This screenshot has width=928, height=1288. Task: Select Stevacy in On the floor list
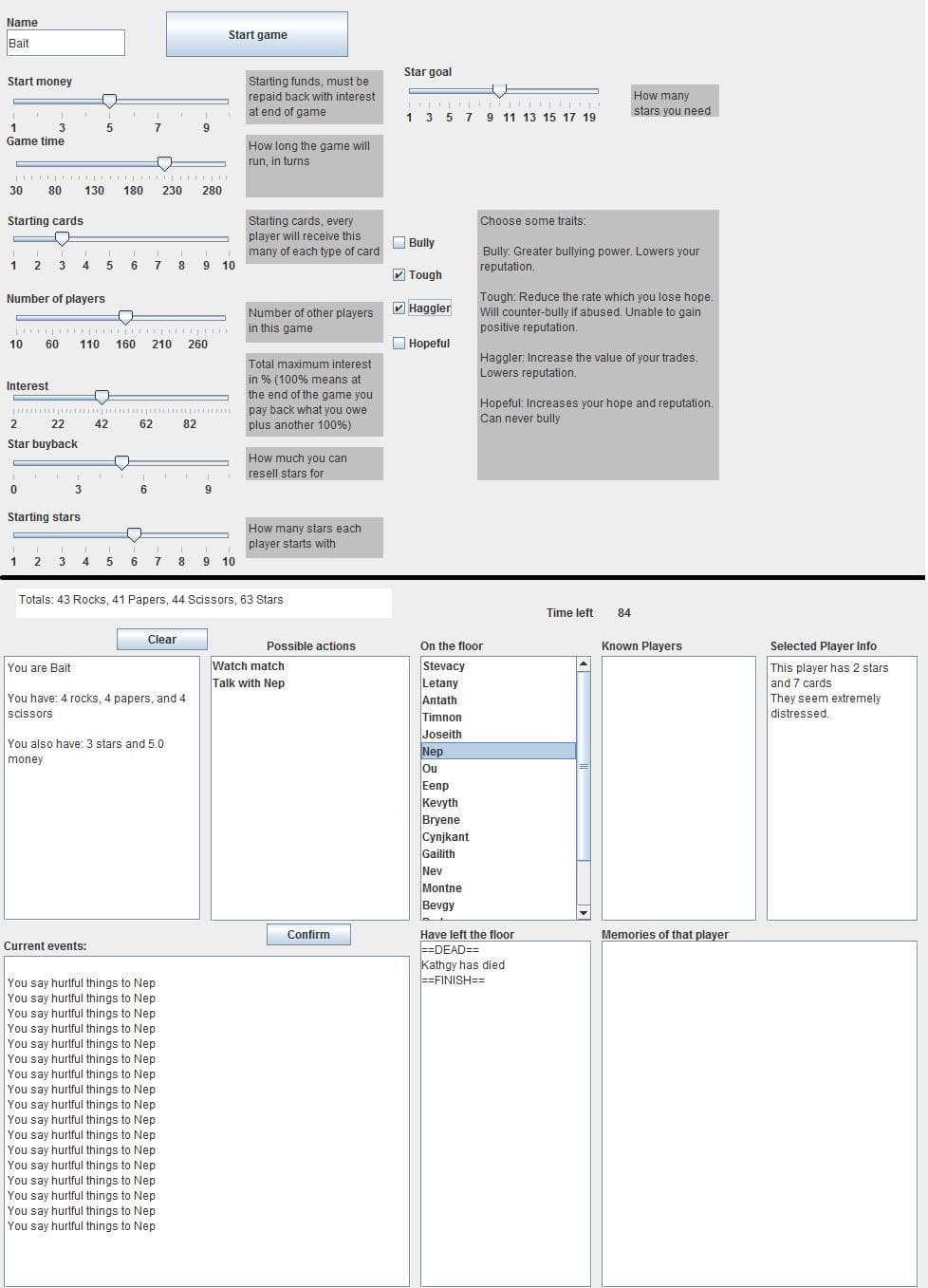click(498, 666)
